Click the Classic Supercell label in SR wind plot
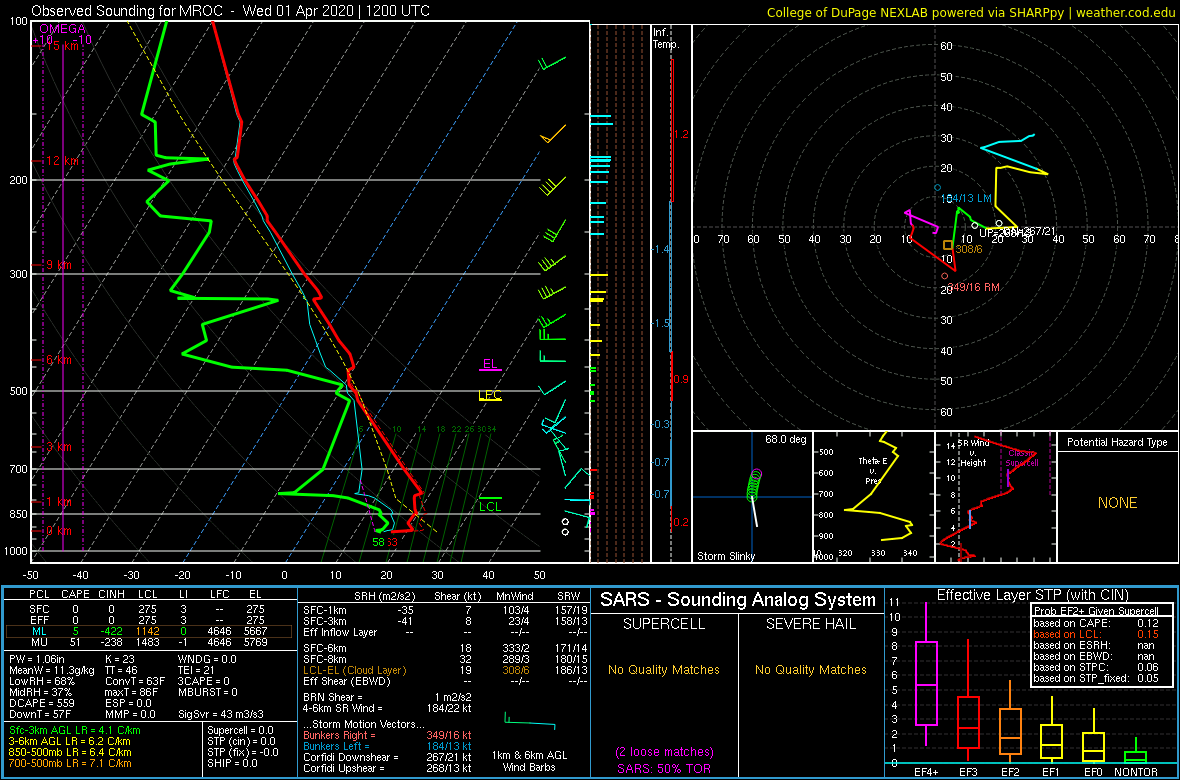 (x=1023, y=458)
